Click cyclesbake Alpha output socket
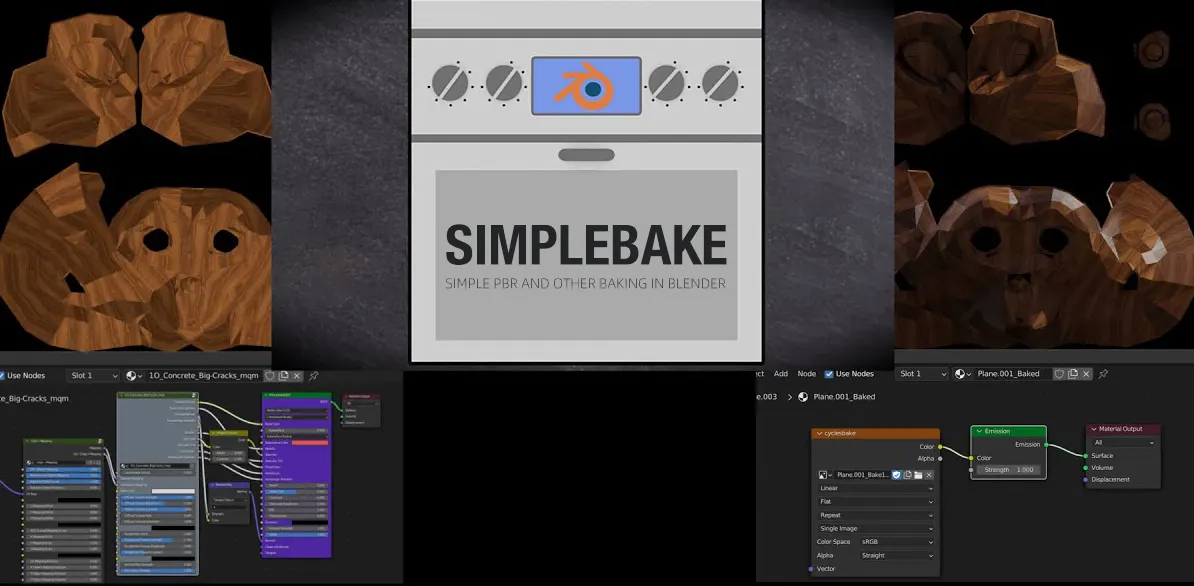The image size is (1194, 586). pos(940,458)
